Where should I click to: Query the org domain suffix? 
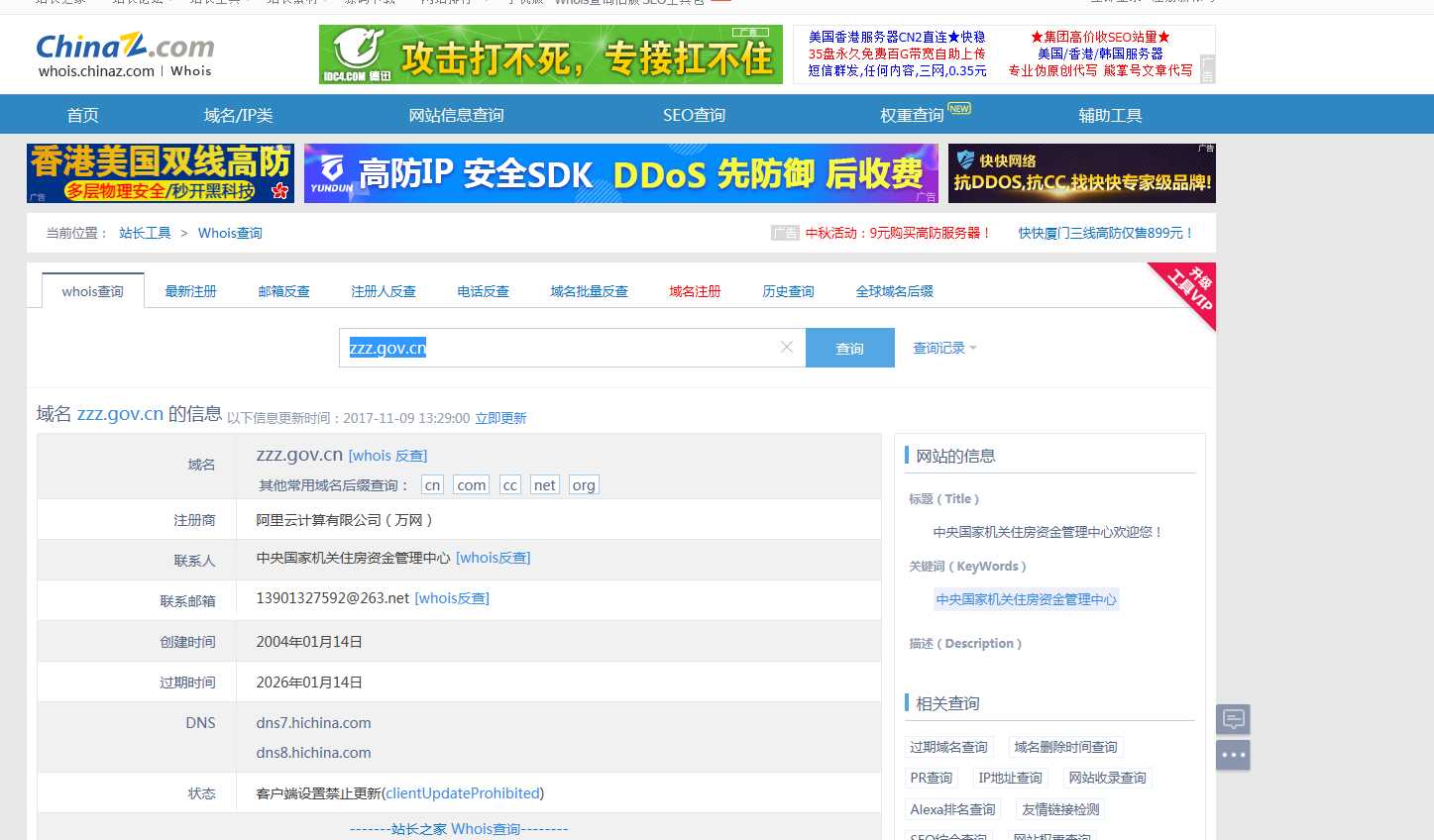click(584, 485)
